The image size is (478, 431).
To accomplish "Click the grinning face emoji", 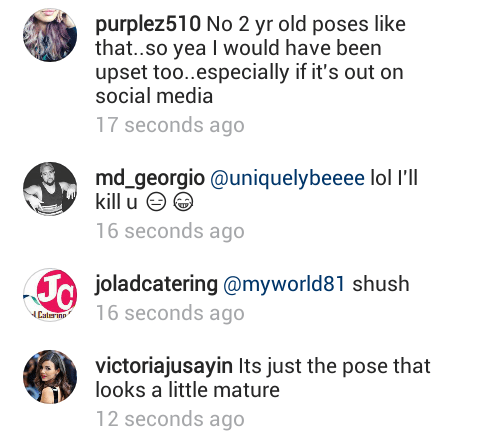I will (x=183, y=202).
